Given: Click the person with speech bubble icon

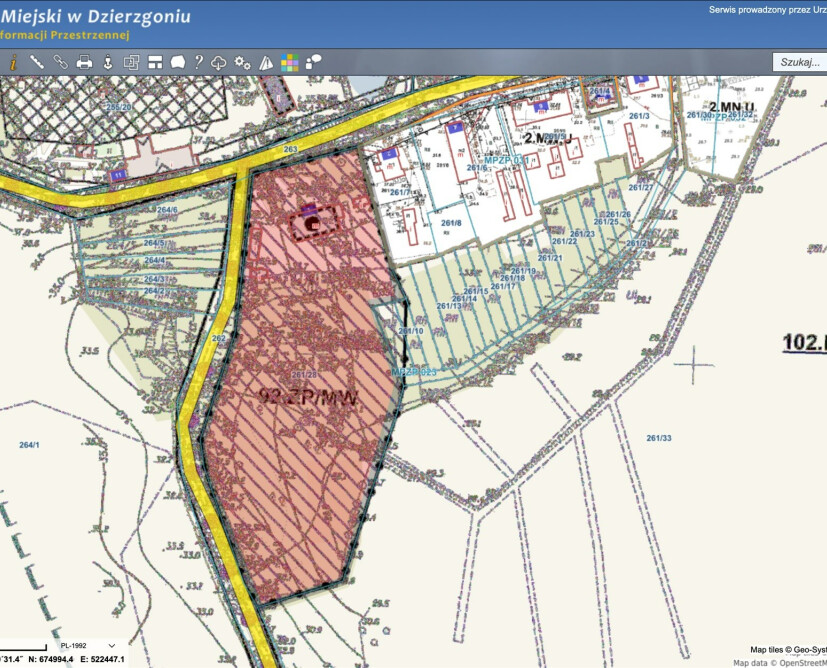Looking at the screenshot, I should (x=313, y=62).
